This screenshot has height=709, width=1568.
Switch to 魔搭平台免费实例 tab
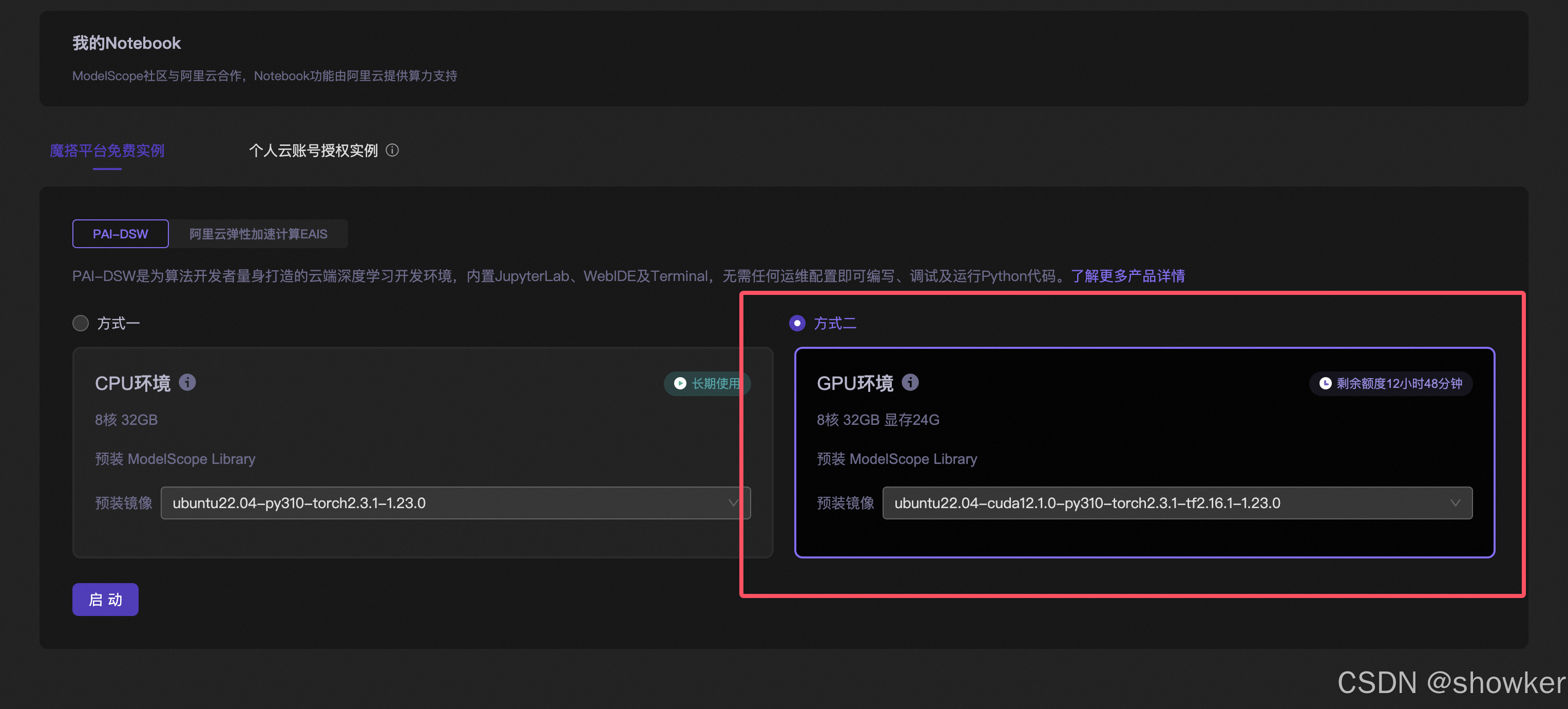click(107, 151)
